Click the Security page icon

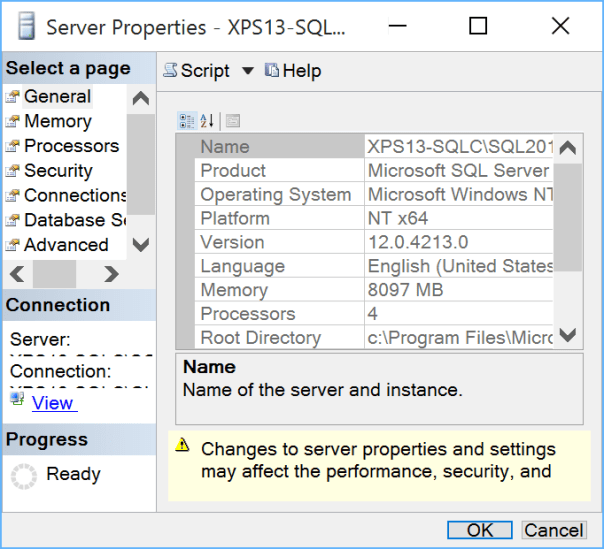[x=12, y=171]
